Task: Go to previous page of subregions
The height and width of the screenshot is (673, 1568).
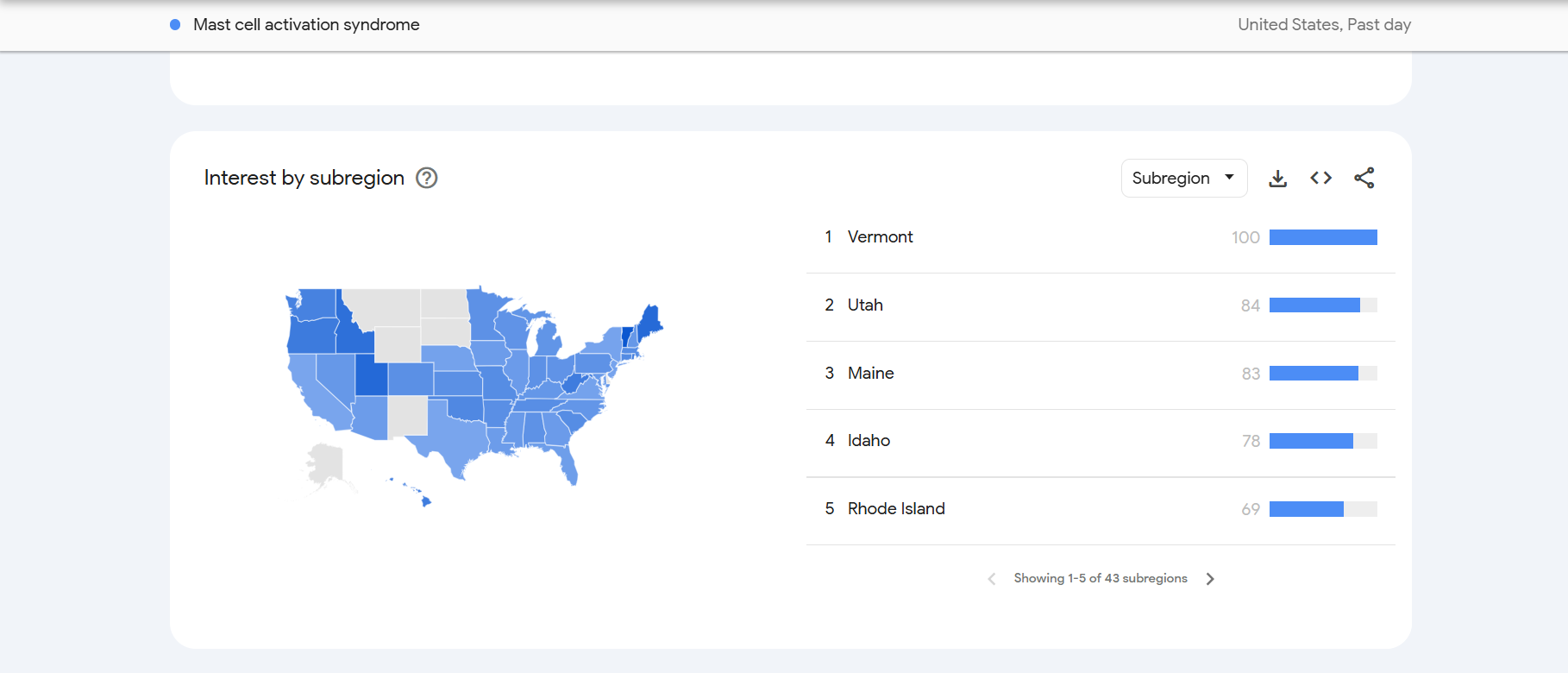Action: pyautogui.click(x=992, y=579)
